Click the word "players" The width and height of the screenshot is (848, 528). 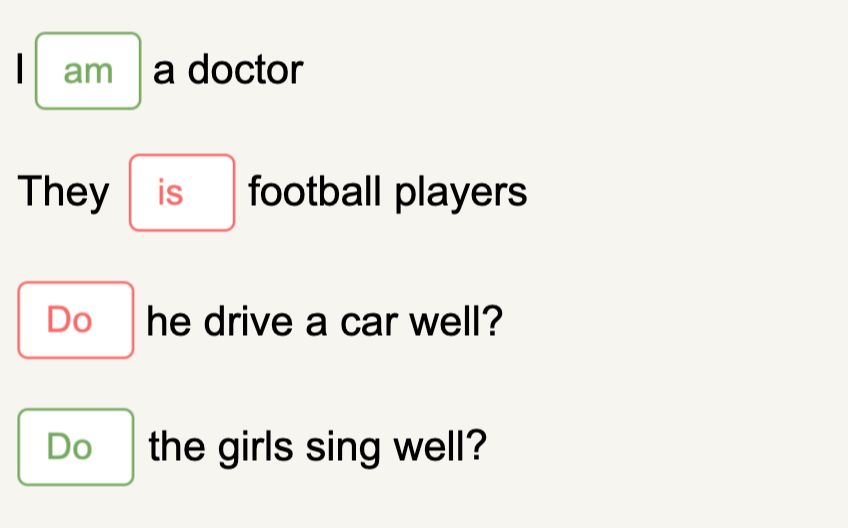pyautogui.click(x=460, y=192)
